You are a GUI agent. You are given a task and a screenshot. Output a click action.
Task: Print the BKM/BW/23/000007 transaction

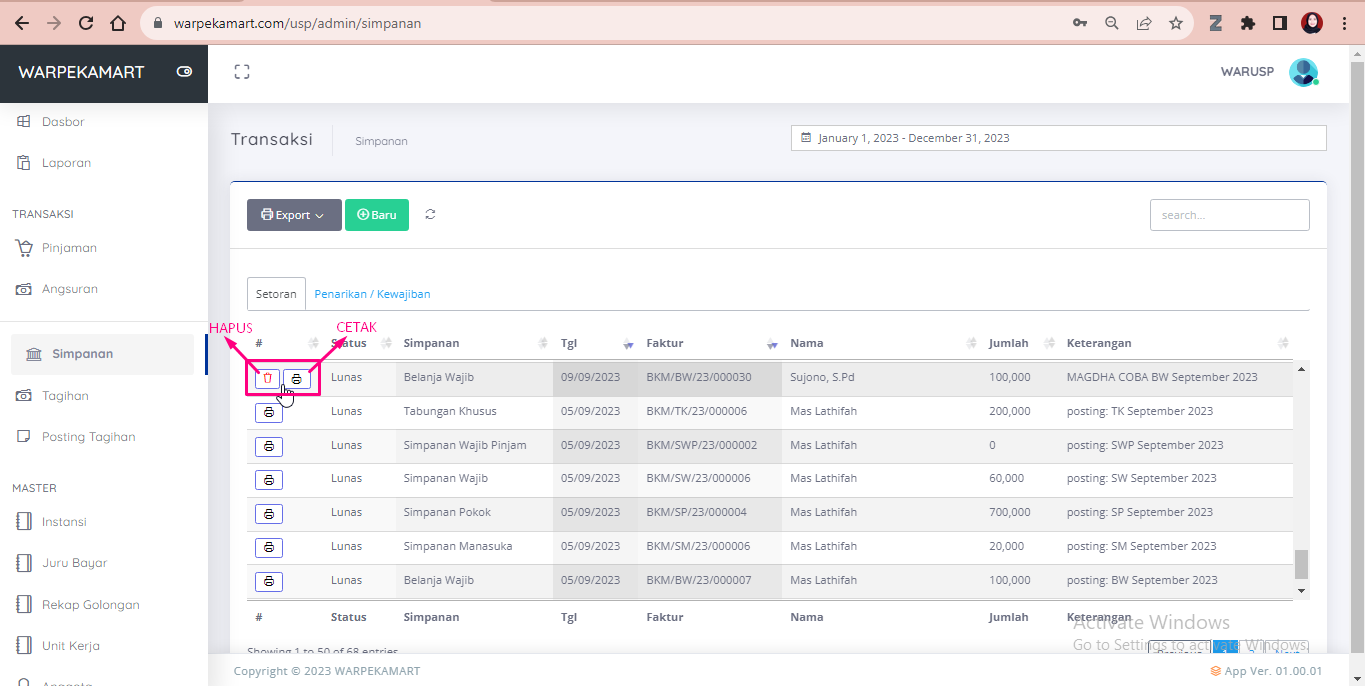269,582
